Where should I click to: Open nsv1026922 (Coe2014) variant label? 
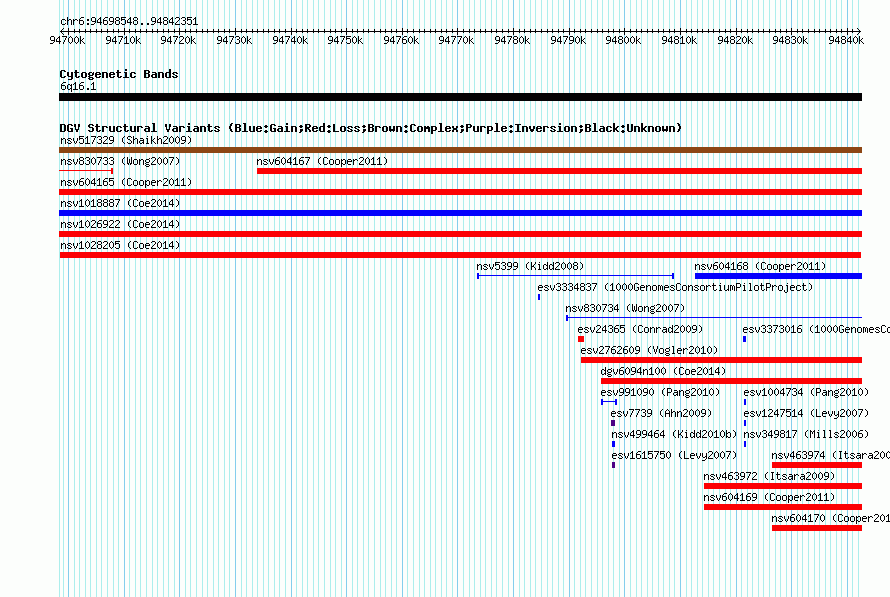(120, 224)
